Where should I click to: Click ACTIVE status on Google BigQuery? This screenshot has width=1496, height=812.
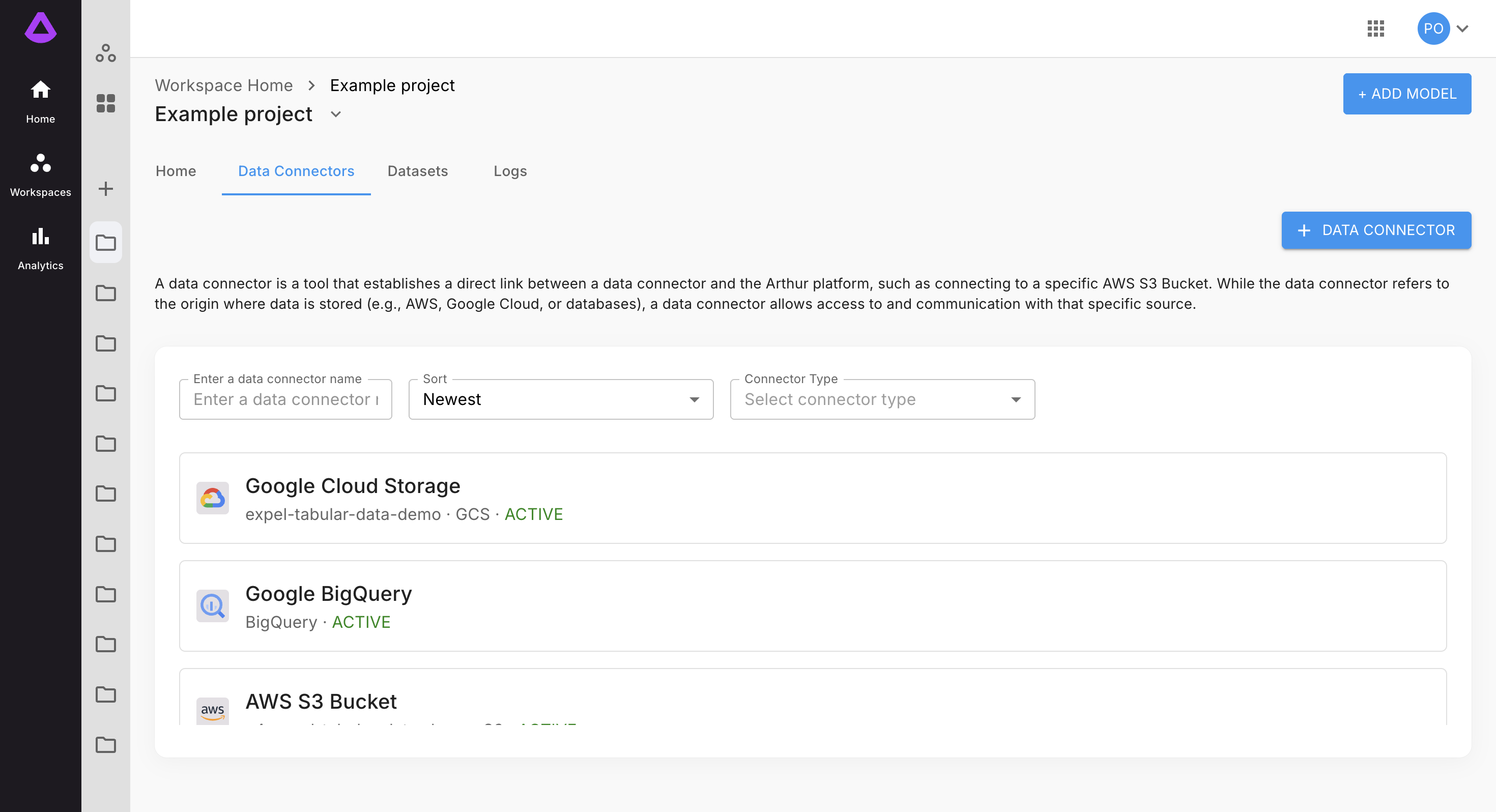tap(361, 622)
